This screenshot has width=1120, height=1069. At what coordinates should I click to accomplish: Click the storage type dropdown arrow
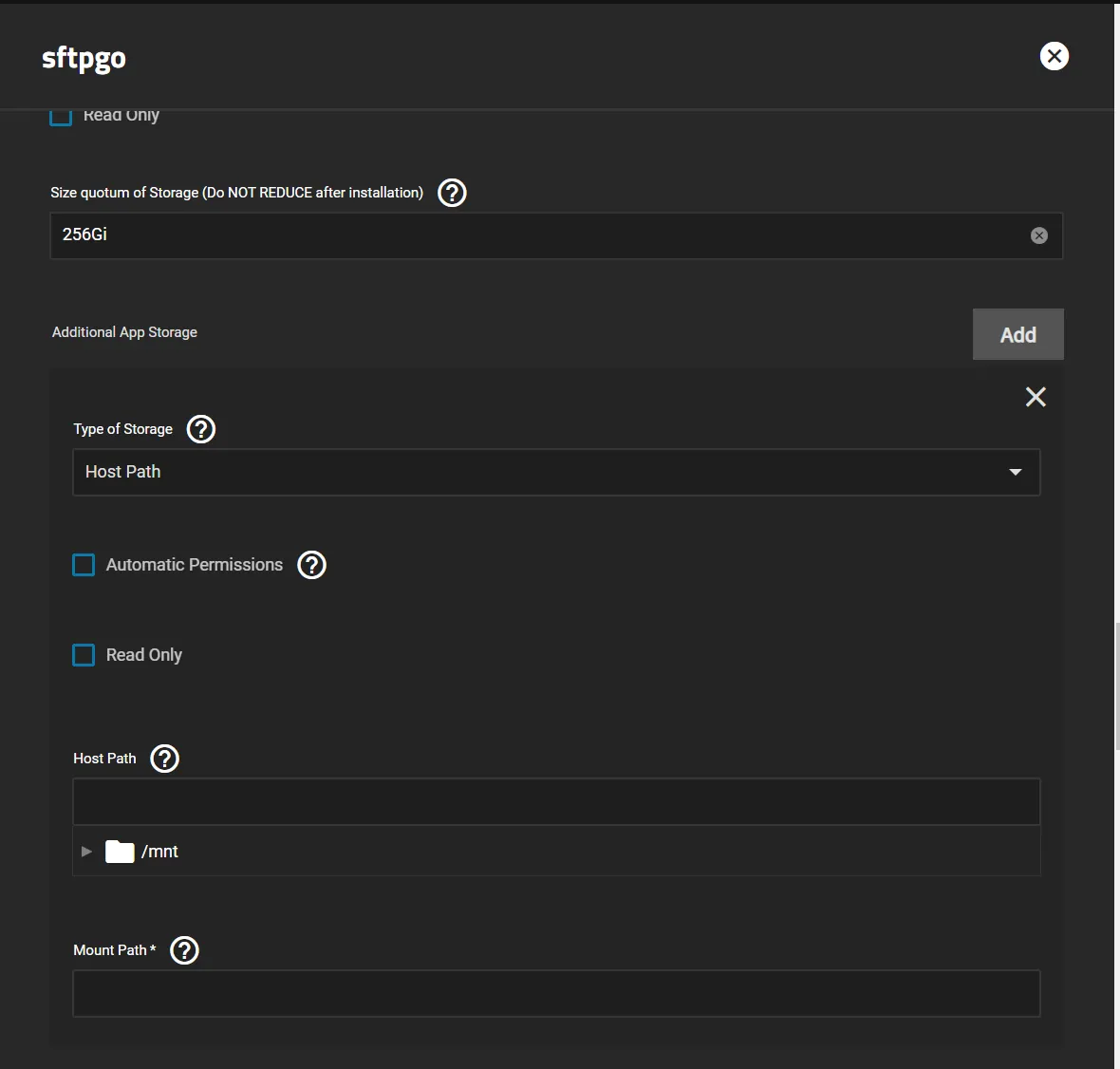1016,472
